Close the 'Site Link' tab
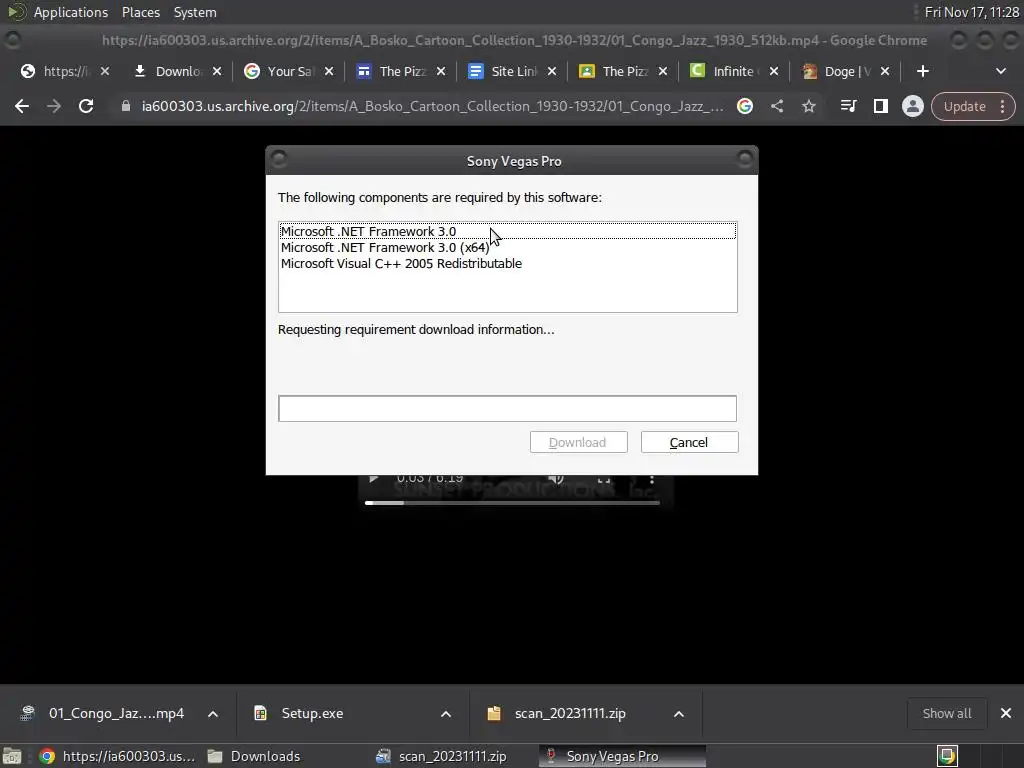Viewport: 1024px width, 768px height. click(x=552, y=71)
